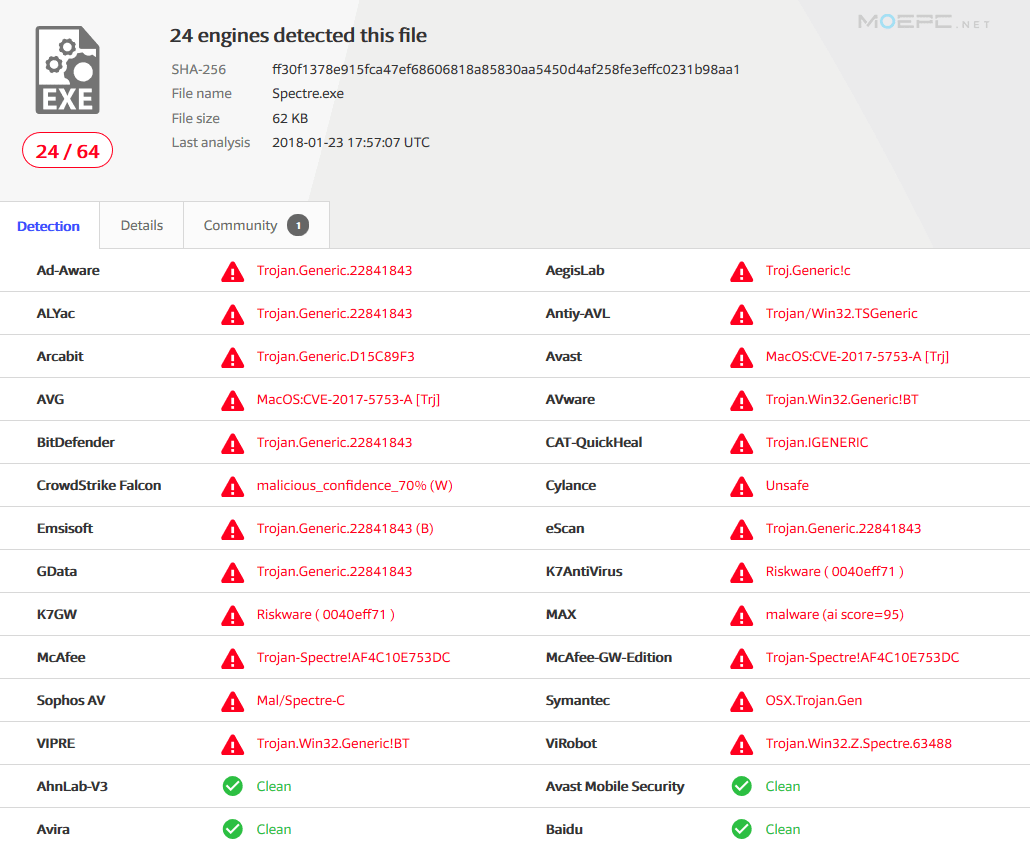Click the warning icon next to Cylance

tap(742, 486)
